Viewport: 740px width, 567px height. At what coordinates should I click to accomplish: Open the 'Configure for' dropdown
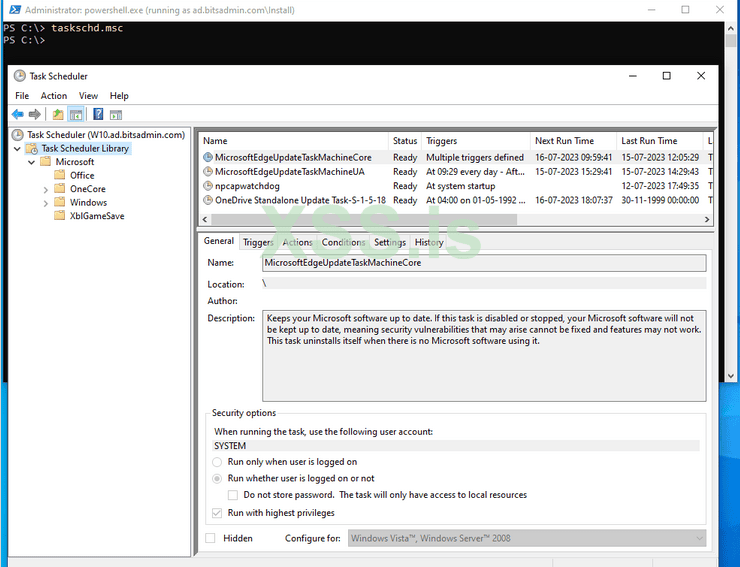coord(526,538)
